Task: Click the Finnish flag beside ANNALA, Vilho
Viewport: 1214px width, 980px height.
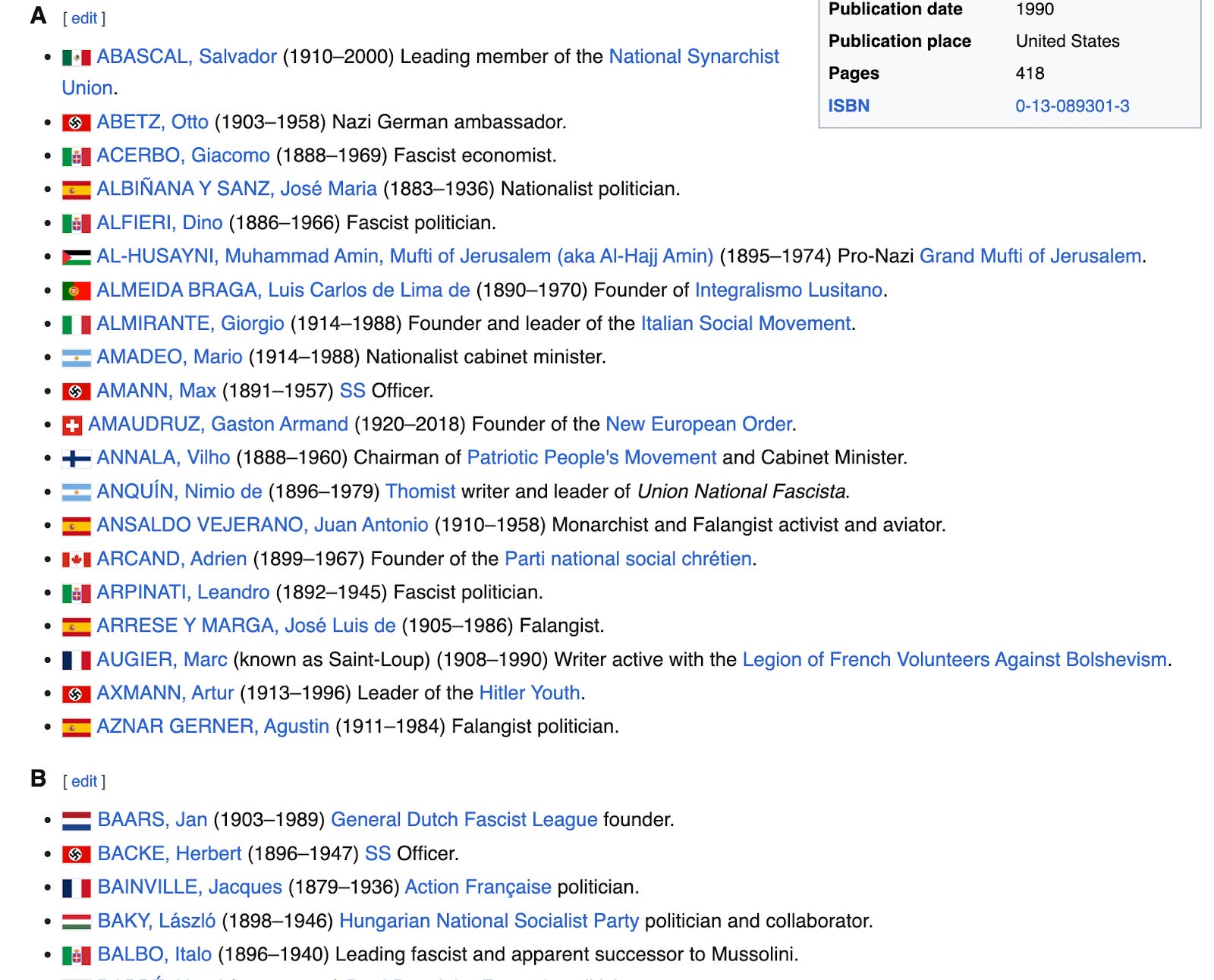Action: (76, 459)
